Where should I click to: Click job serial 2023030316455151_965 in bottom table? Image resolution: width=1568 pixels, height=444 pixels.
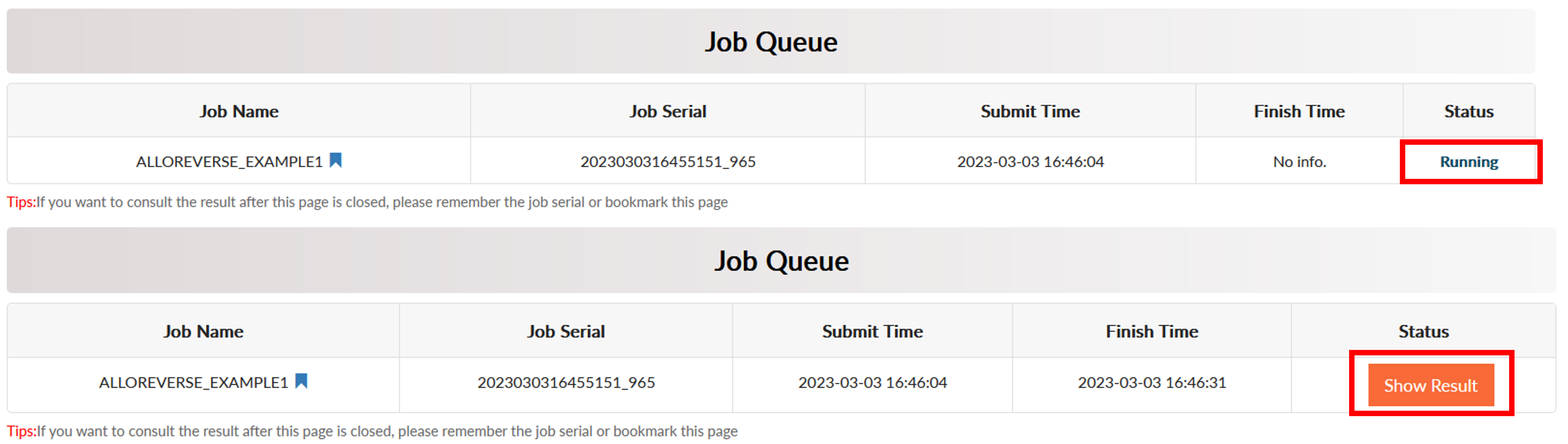[566, 382]
